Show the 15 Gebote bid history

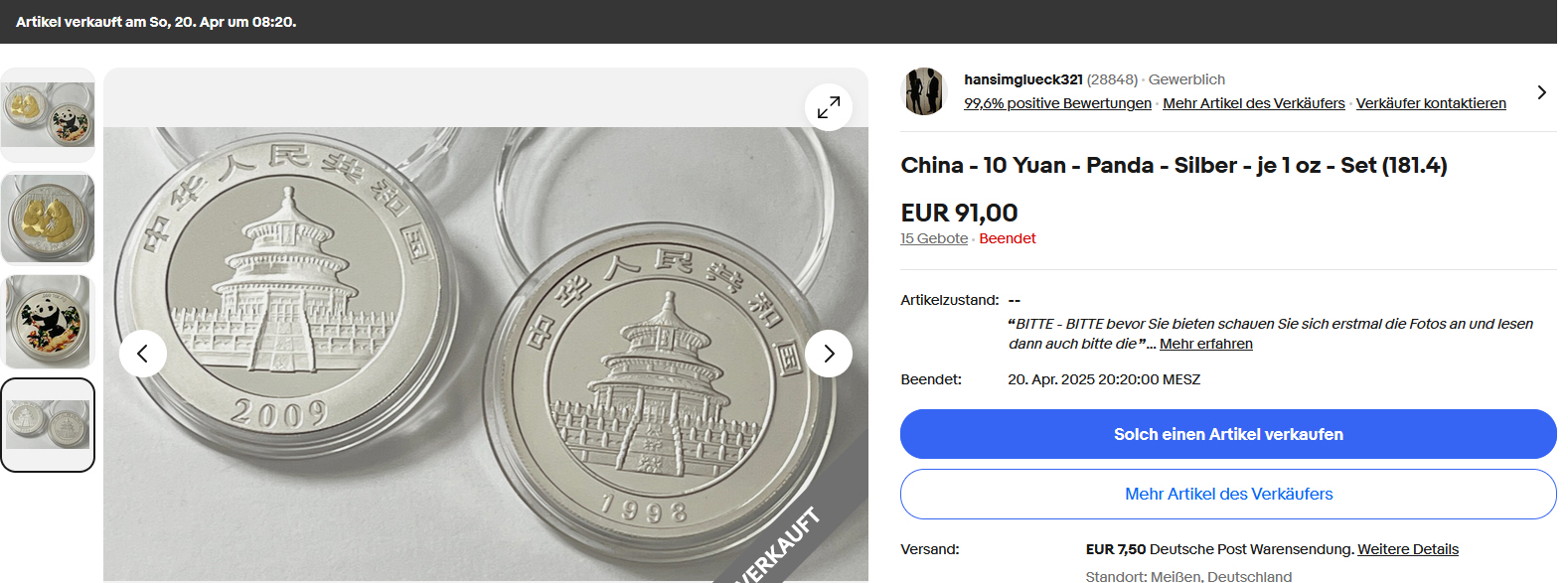tap(934, 238)
